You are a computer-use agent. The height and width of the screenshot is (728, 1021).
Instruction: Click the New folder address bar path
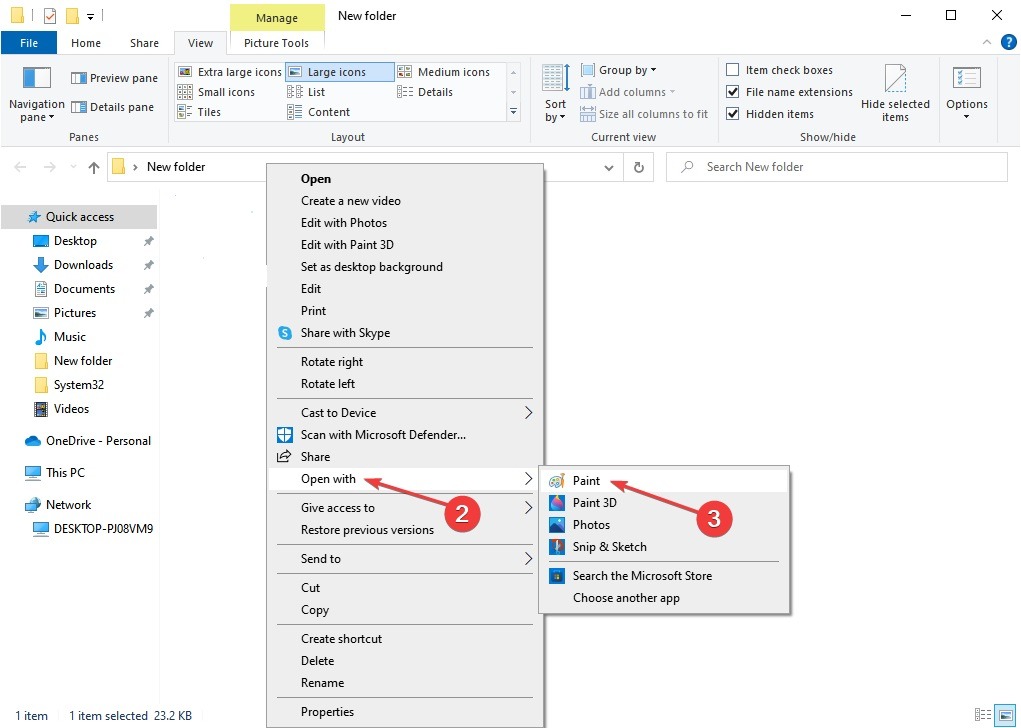pos(176,167)
